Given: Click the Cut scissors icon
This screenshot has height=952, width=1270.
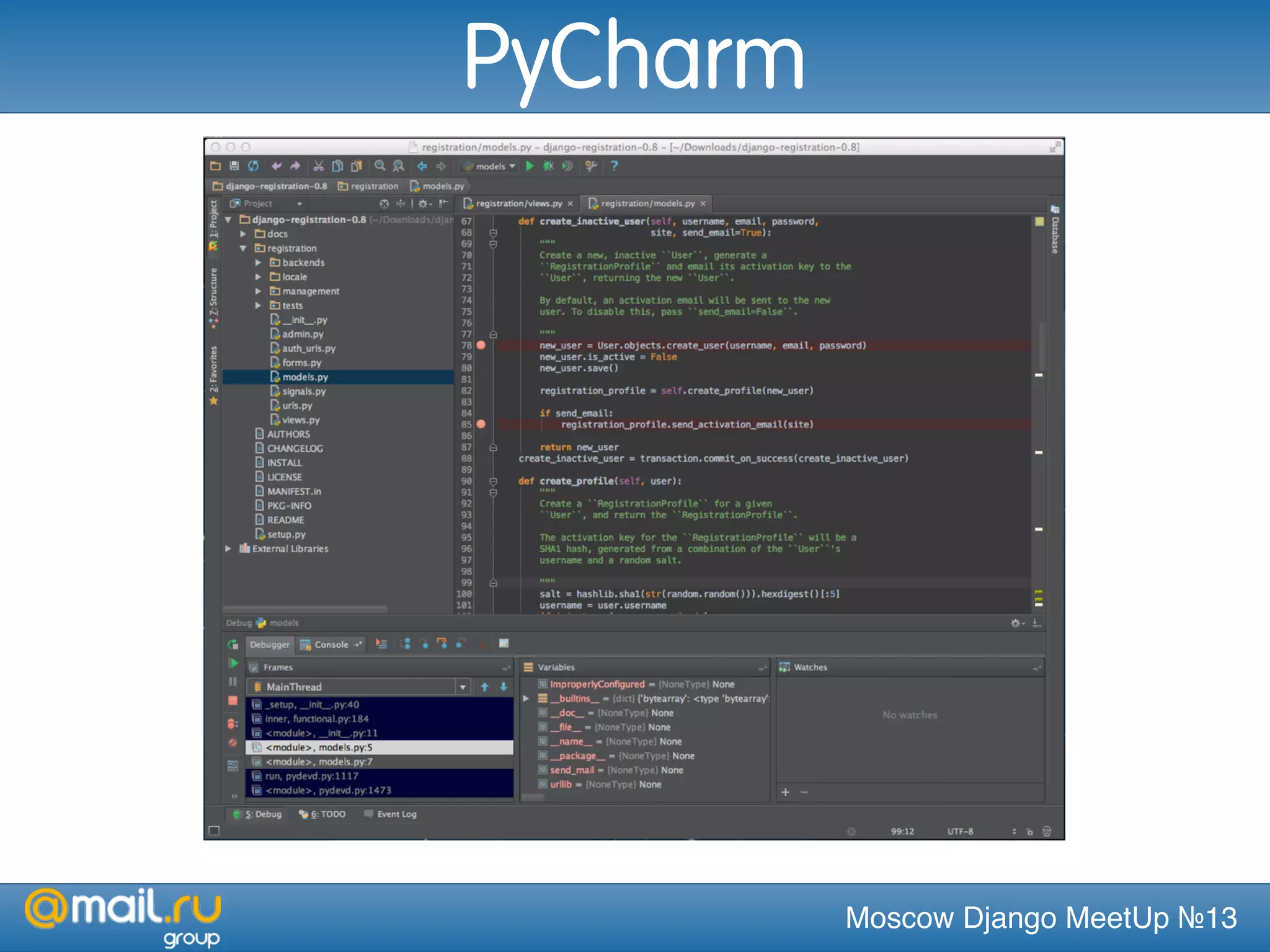Looking at the screenshot, I should 318,166.
